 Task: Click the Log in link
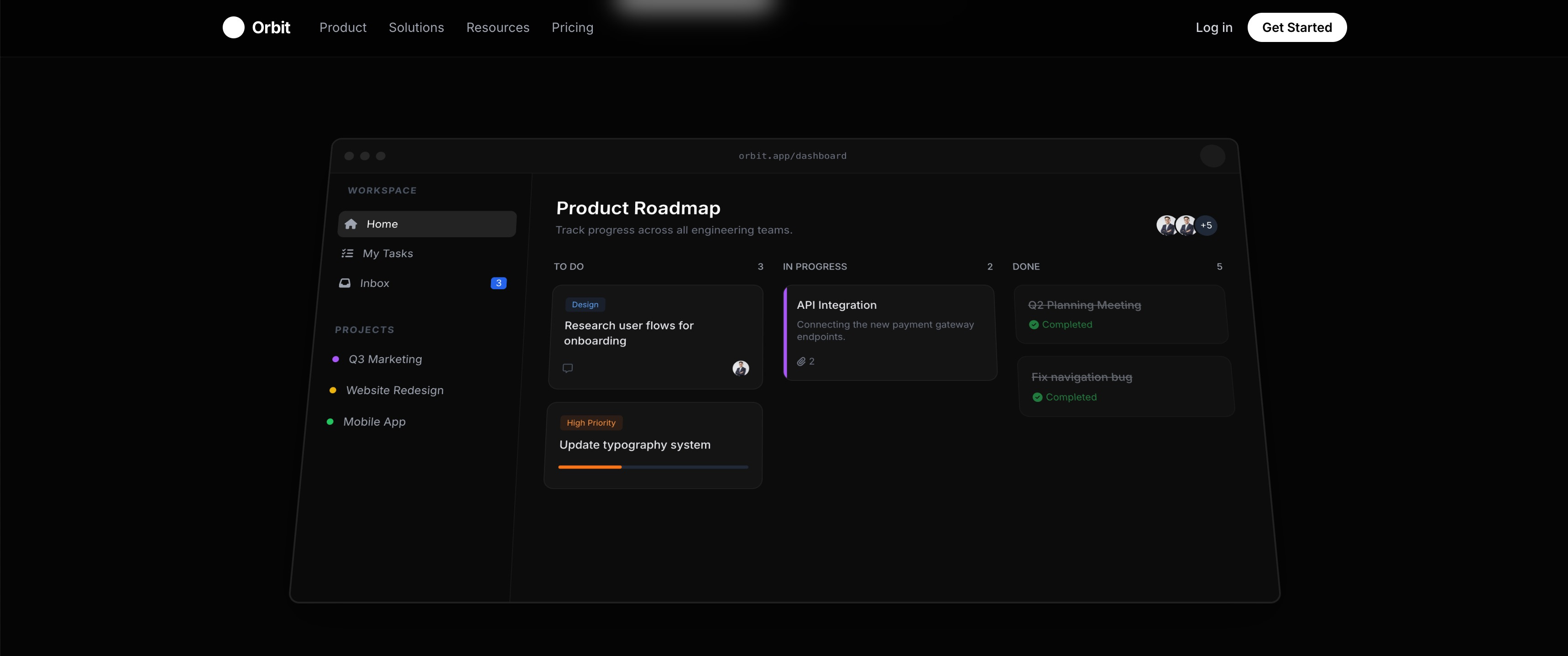coord(1213,27)
